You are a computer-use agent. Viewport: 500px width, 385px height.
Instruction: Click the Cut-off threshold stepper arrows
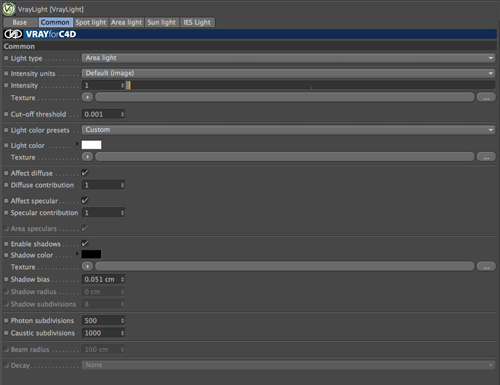122,114
